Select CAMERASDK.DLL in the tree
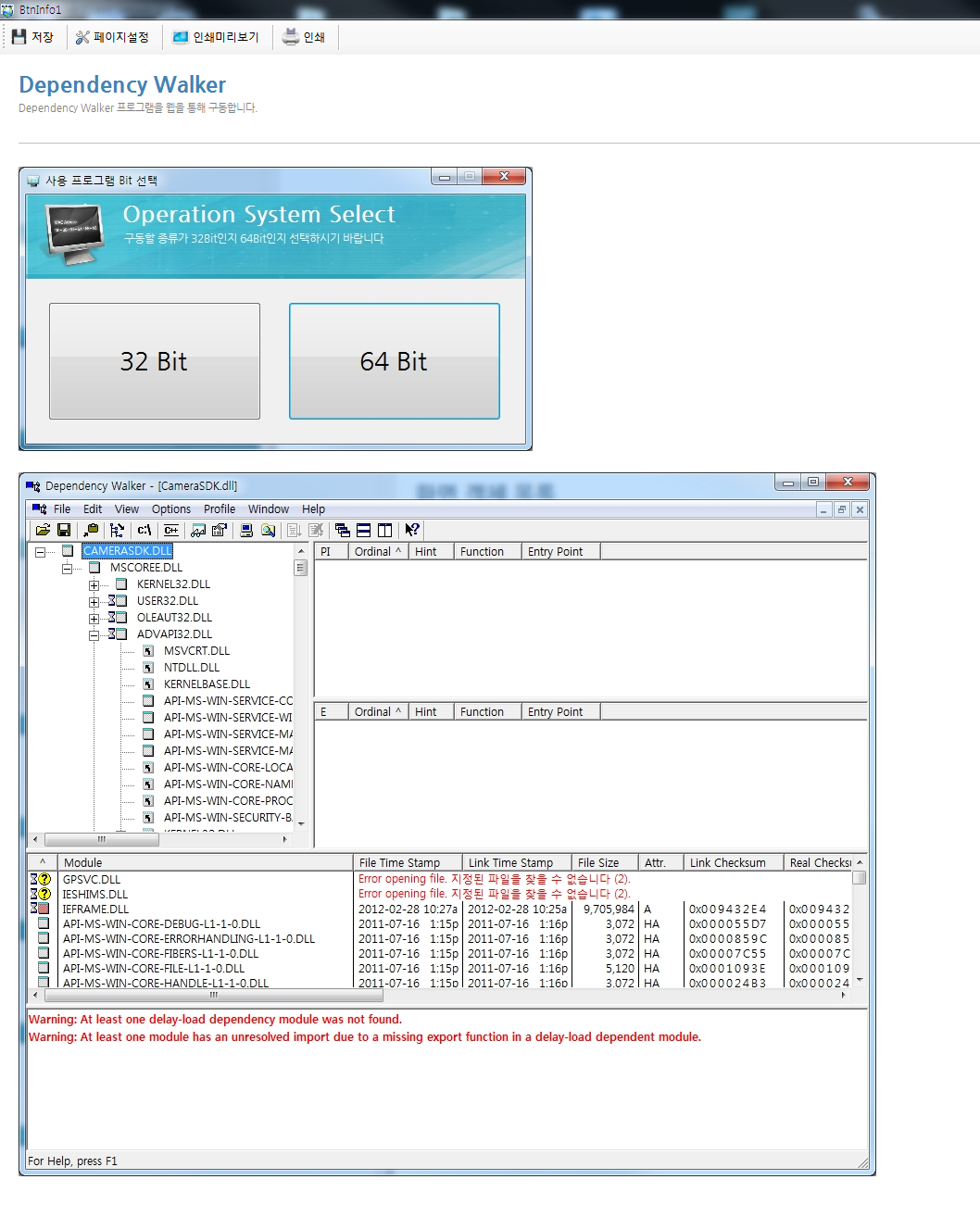This screenshot has height=1217, width=980. coord(127,551)
